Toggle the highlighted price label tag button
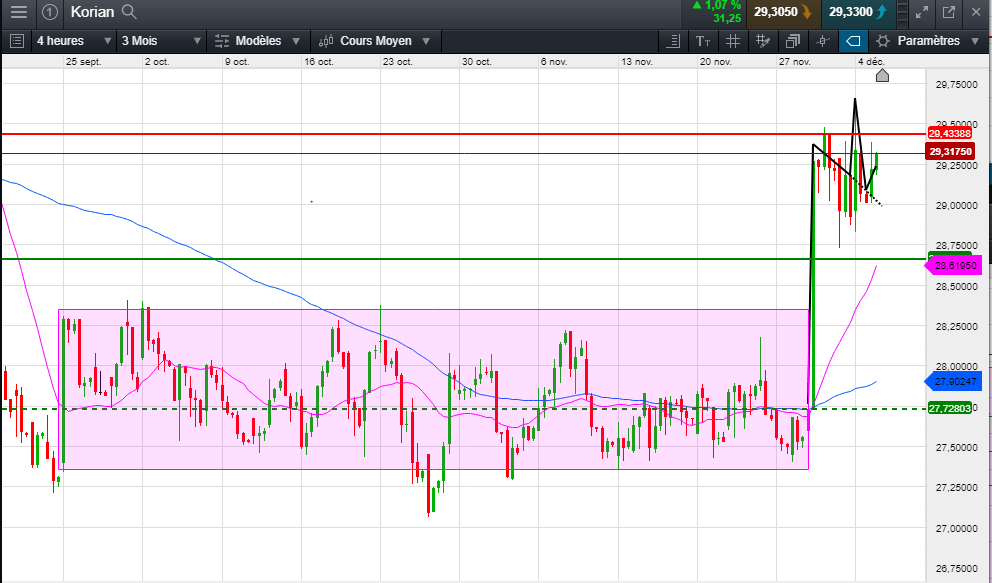Viewport: 992px width, 583px height. (852, 41)
